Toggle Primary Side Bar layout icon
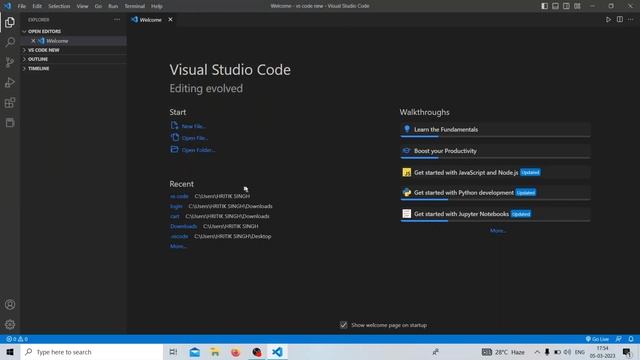Viewport: 640px width, 360px height. tap(544, 6)
